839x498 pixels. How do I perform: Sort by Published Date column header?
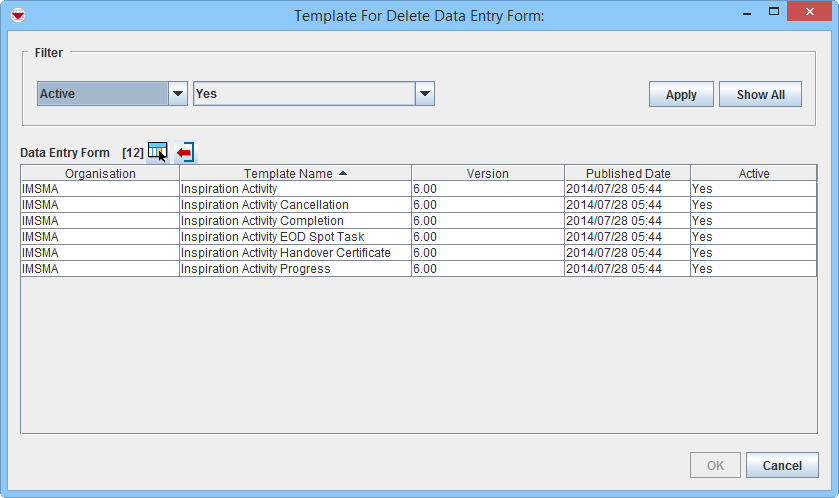pyautogui.click(x=627, y=173)
